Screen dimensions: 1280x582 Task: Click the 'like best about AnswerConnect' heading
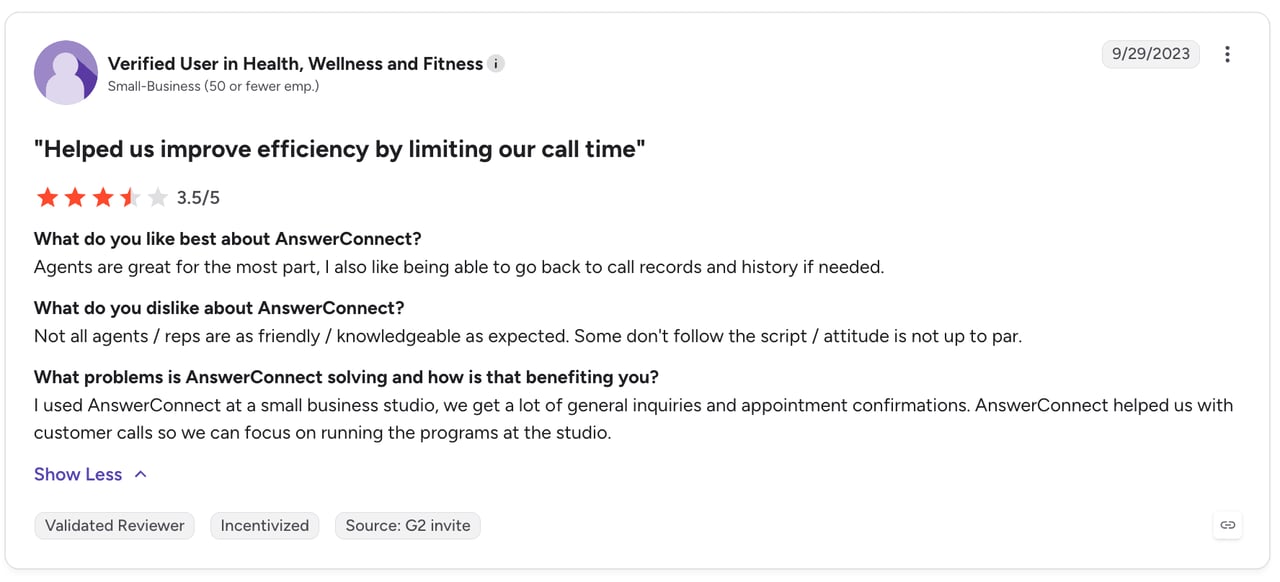(x=228, y=239)
